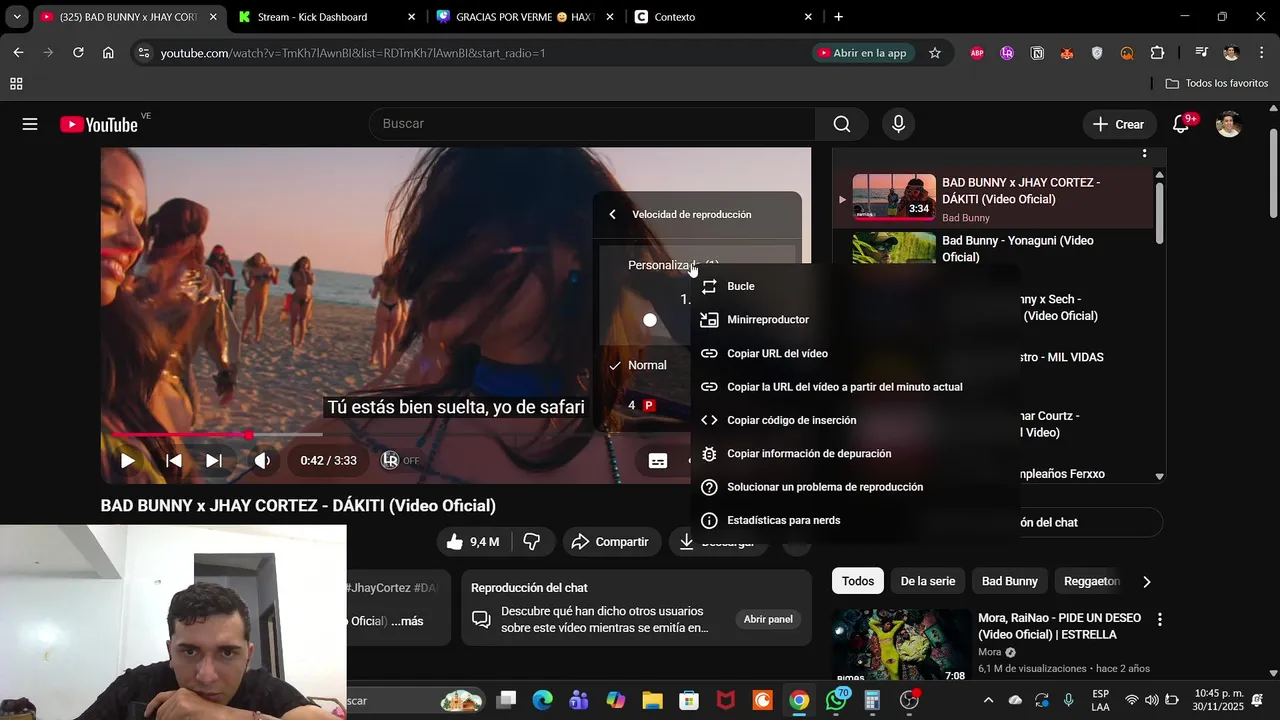Select the Todos filter chip
This screenshot has width=1280, height=720.
coord(857,581)
